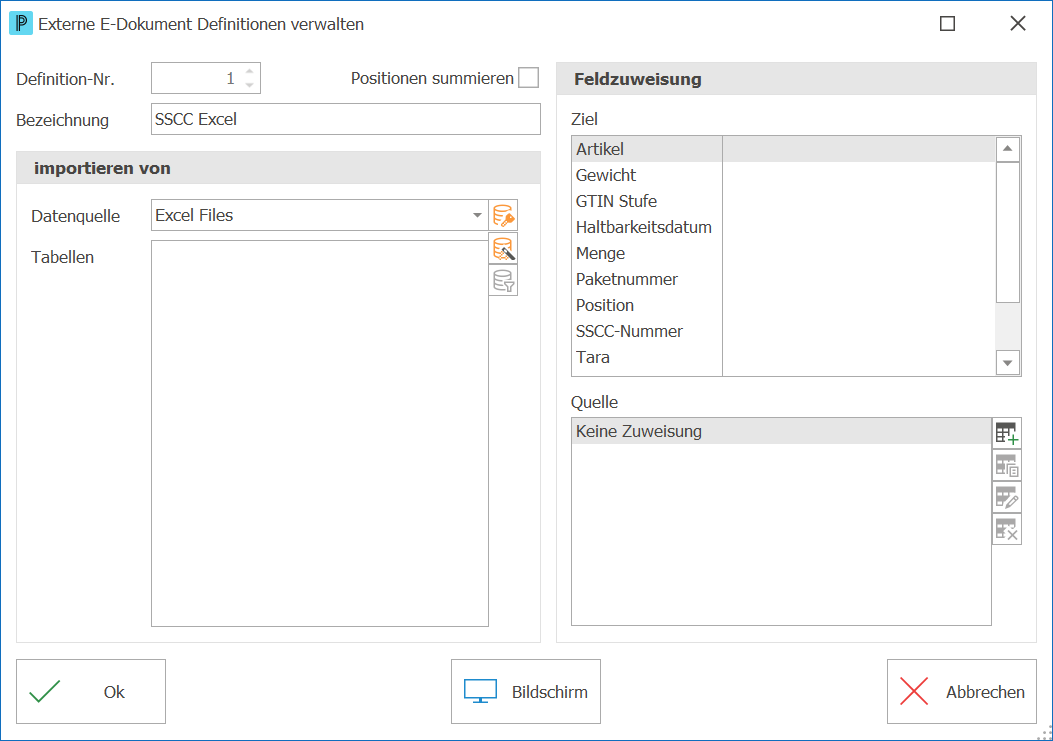This screenshot has width=1053, height=741.
Task: Select Keine Zuweisung in Quelle list
Action: (x=781, y=431)
